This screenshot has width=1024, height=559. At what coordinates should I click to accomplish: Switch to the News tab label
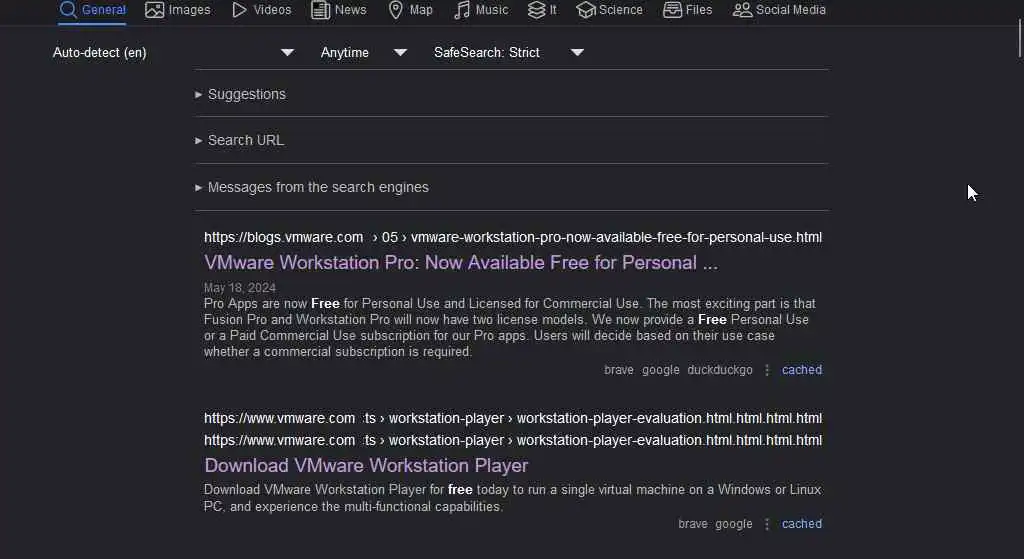tap(351, 10)
